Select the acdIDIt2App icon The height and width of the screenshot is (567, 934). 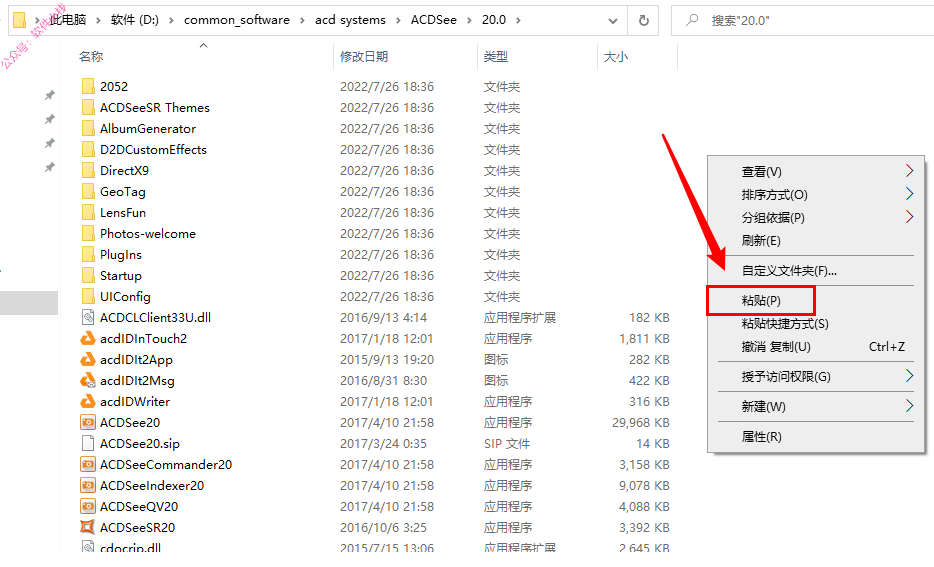[x=88, y=359]
